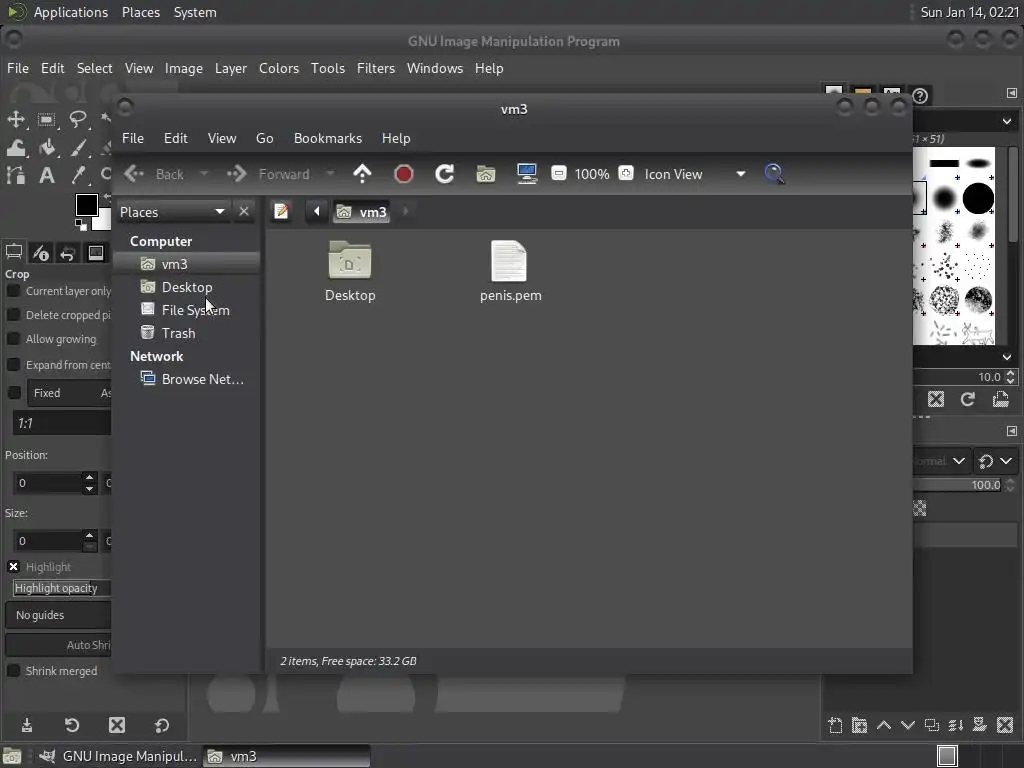Open Computer location toolbar icon
Screen dimensions: 1024x768
point(527,174)
